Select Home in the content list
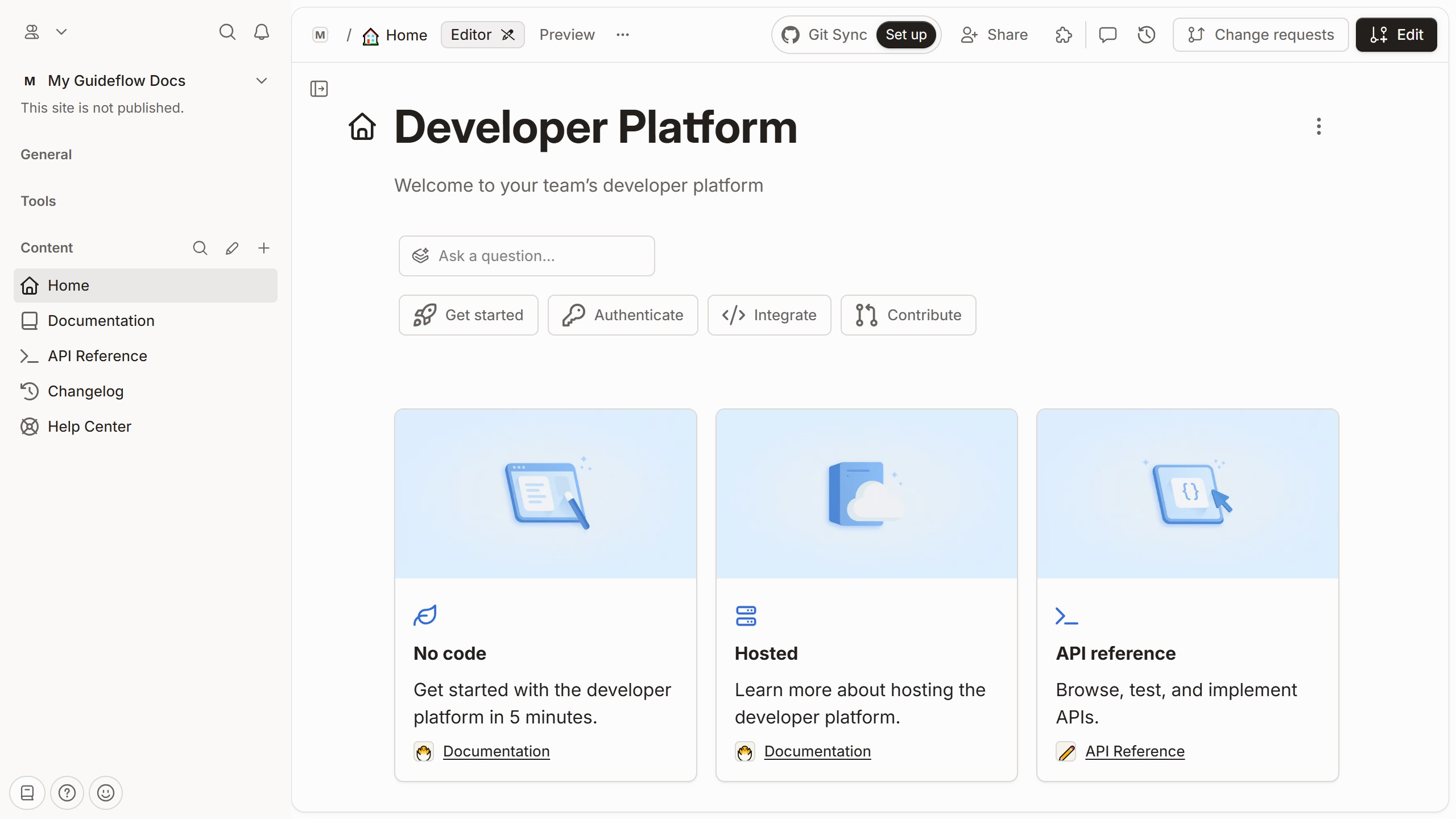 [146, 286]
